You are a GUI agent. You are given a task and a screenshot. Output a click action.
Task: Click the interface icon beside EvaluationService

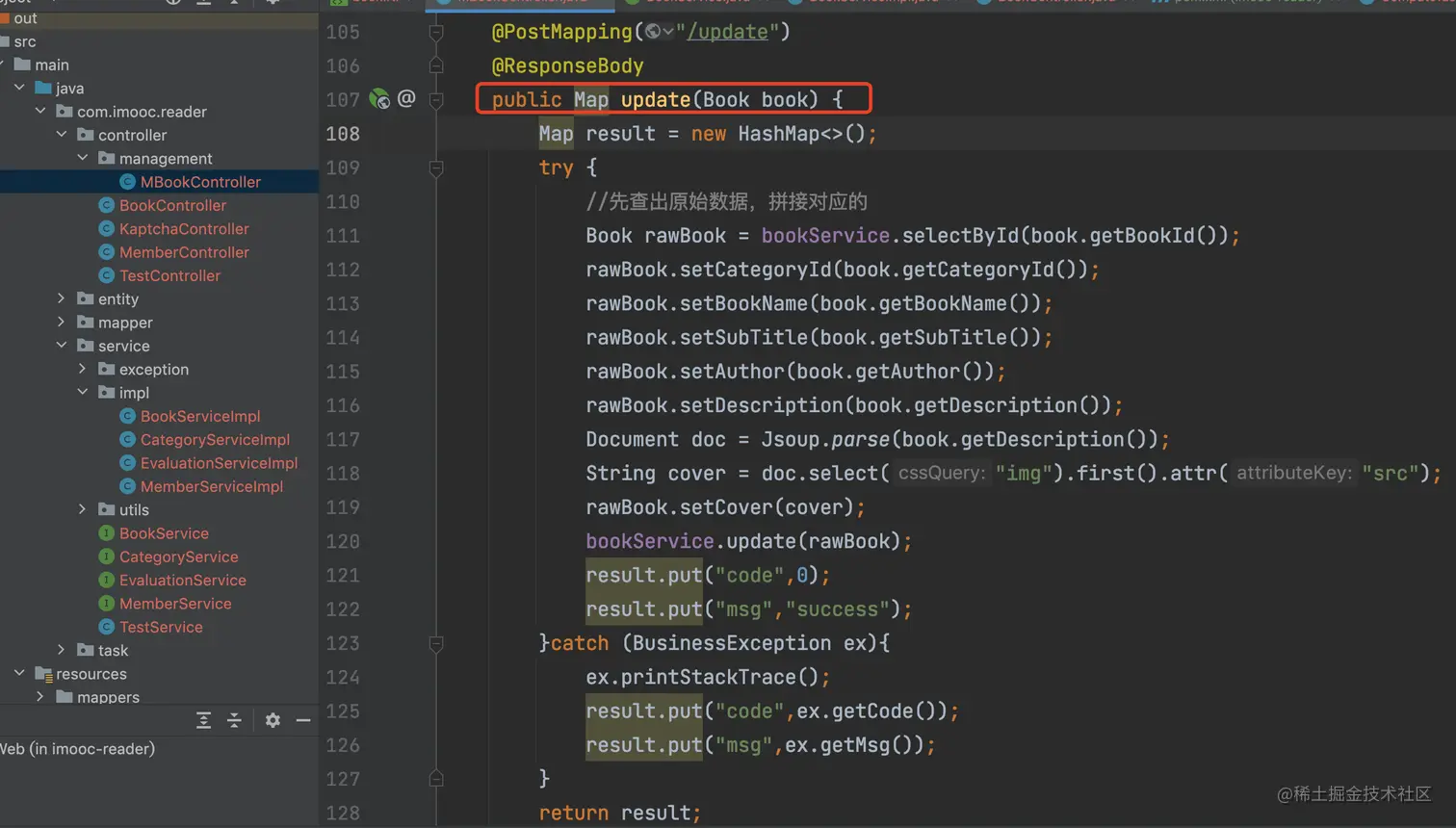coord(107,580)
